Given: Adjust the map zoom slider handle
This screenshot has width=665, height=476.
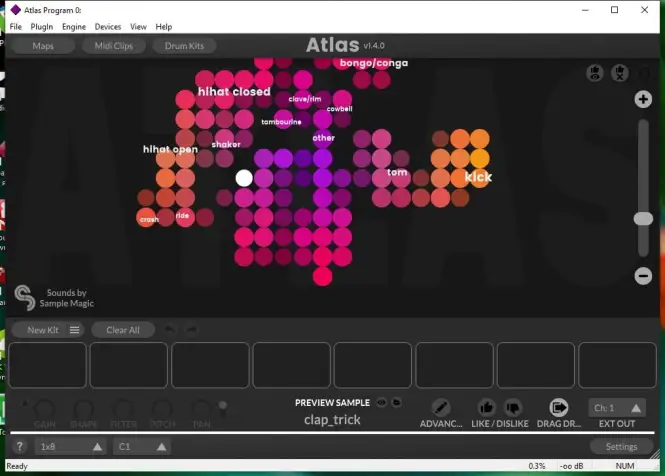Looking at the screenshot, I should point(643,218).
